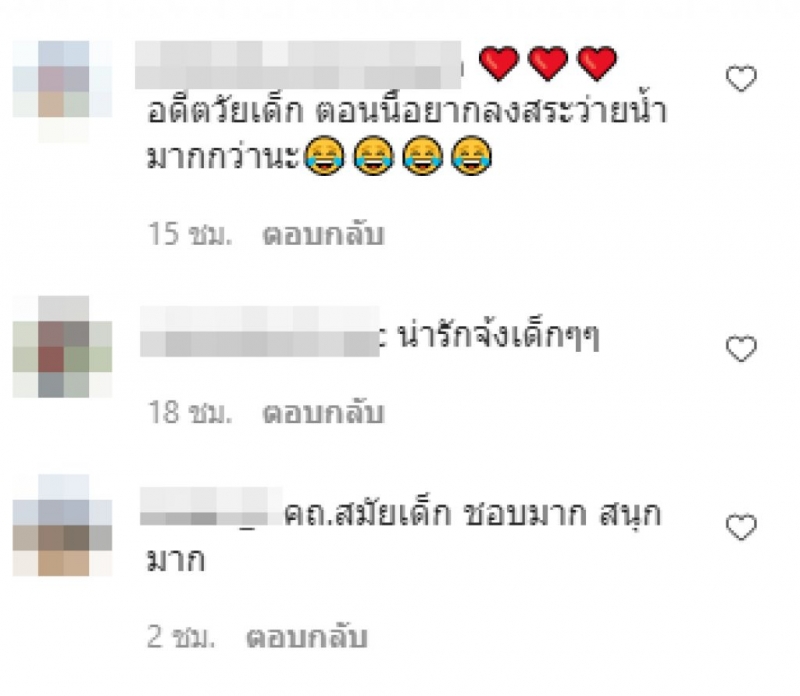Viewport: 800px width, 696px height.
Task: Click the laughing-crying emojis after มากกว่านะ
Action: (398, 156)
